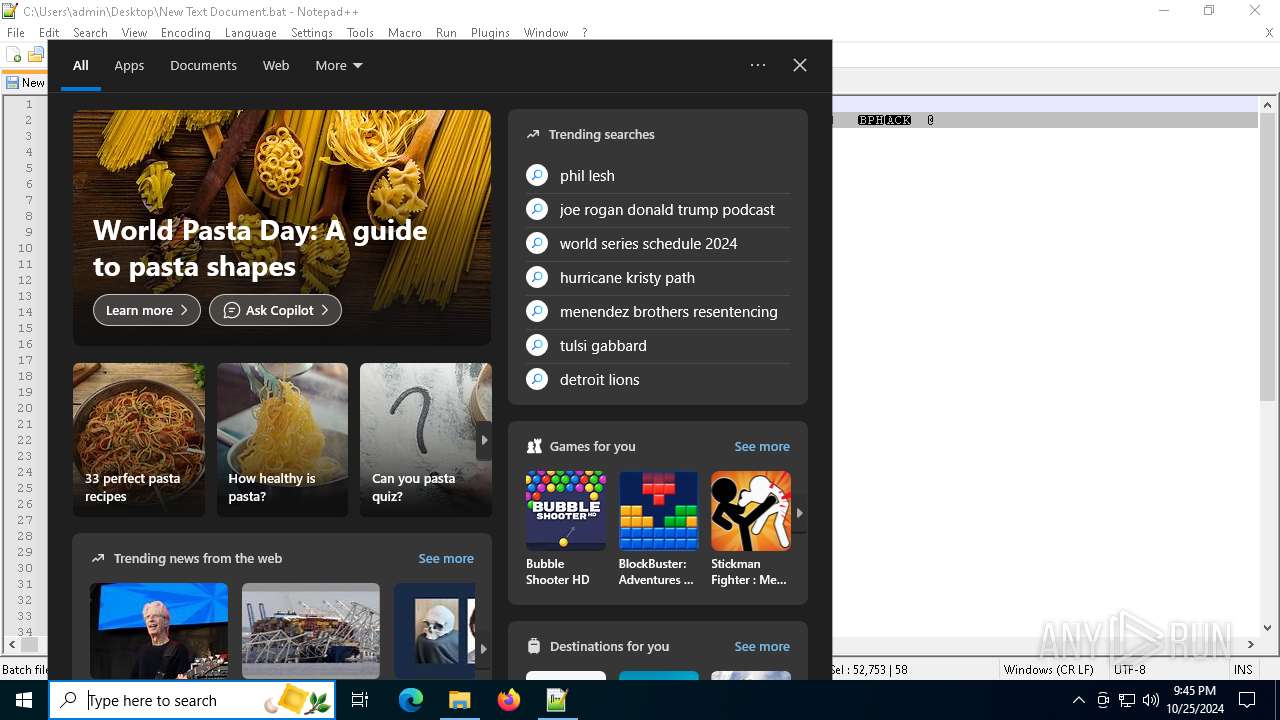Click the Notepad++ vertical scrollbar up arrow
The width and height of the screenshot is (1280, 720).
[x=1267, y=104]
